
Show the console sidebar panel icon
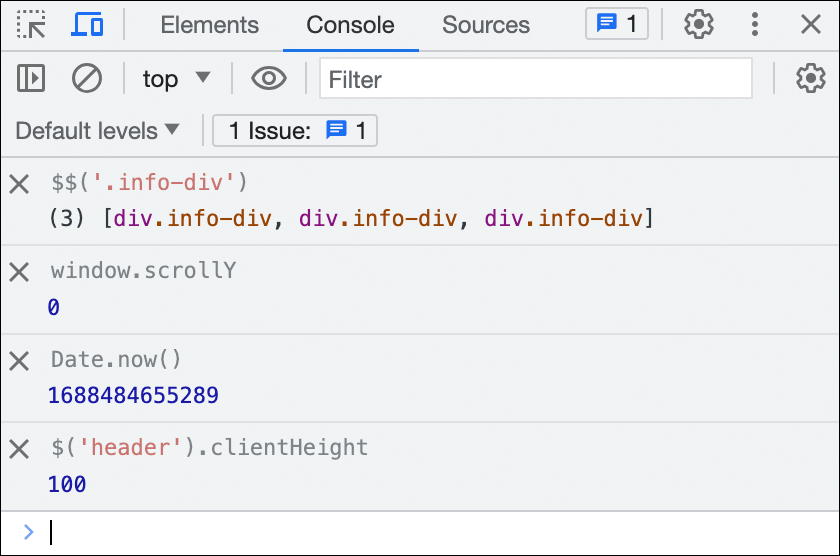click(x=31, y=79)
